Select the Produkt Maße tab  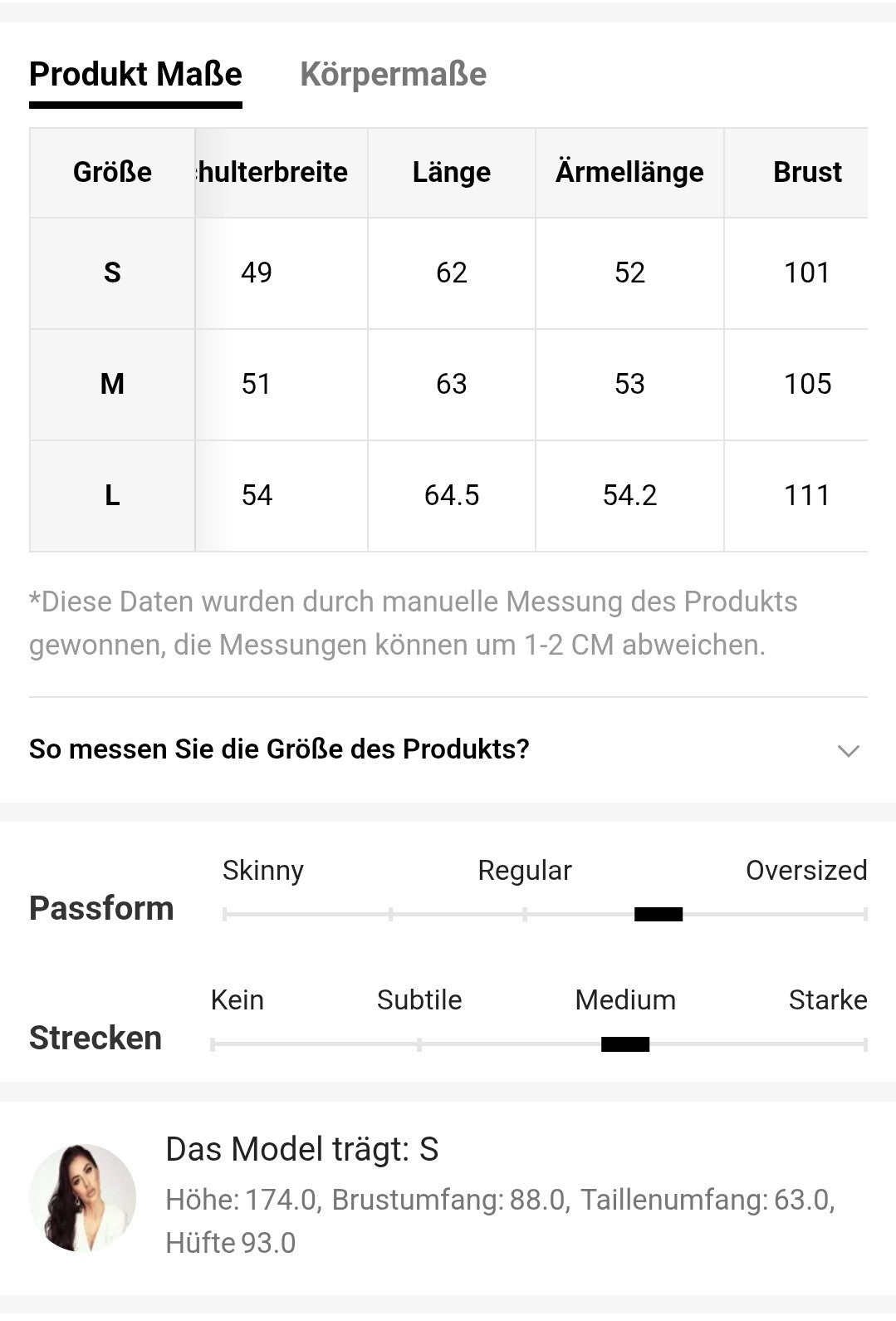(135, 75)
